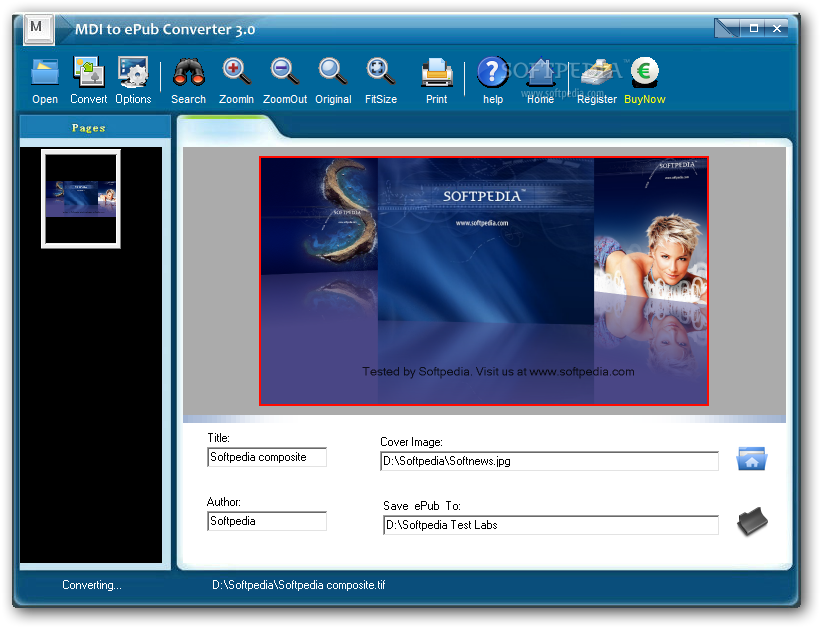This screenshot has width=821, height=628.
Task: Close the MDI to ePub Converter window
Action: (x=777, y=28)
